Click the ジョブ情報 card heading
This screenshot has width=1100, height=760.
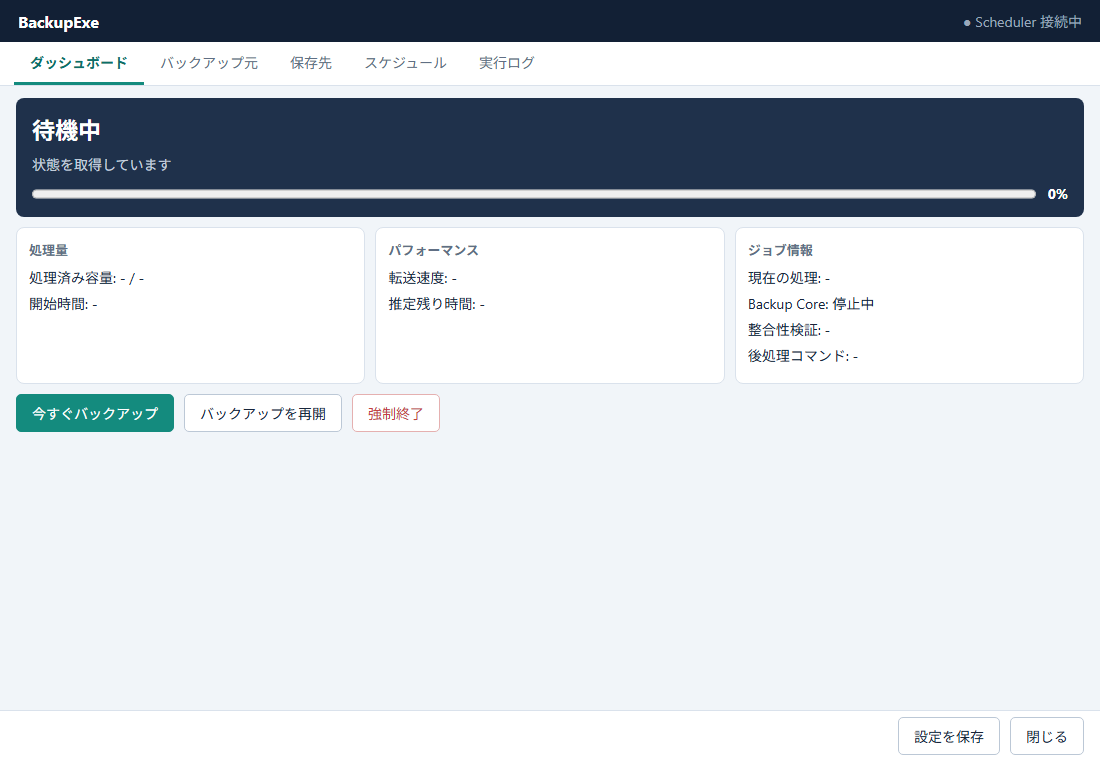pyautogui.click(x=780, y=251)
